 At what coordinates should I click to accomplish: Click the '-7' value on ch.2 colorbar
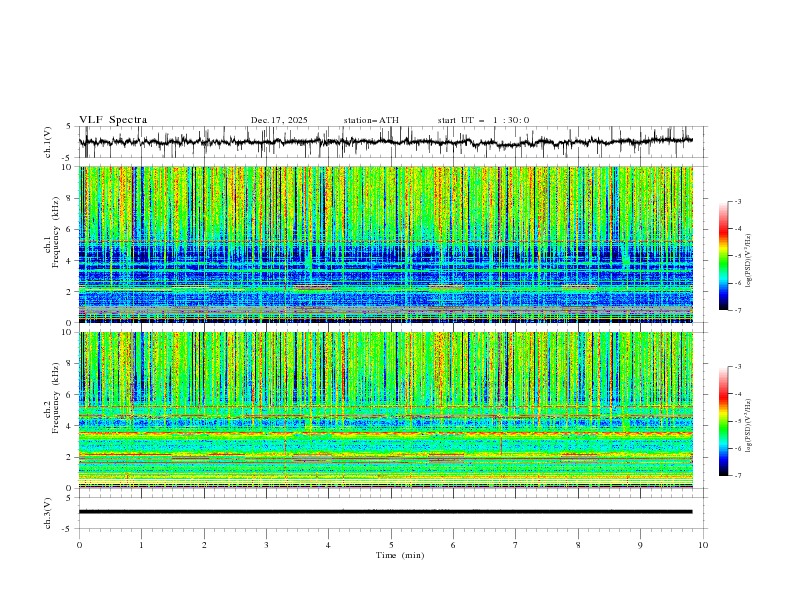pos(737,476)
